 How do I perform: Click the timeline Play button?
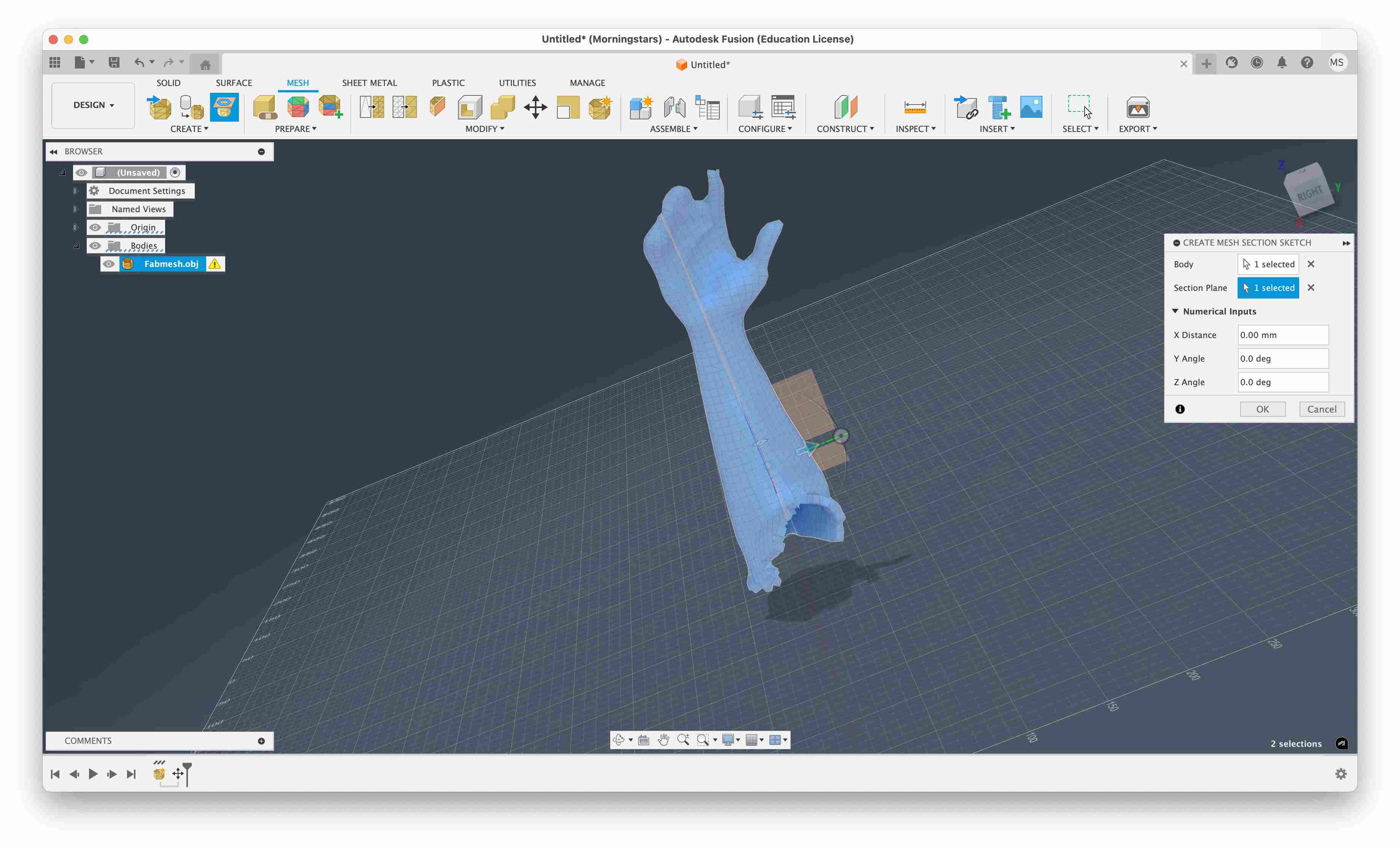click(93, 773)
